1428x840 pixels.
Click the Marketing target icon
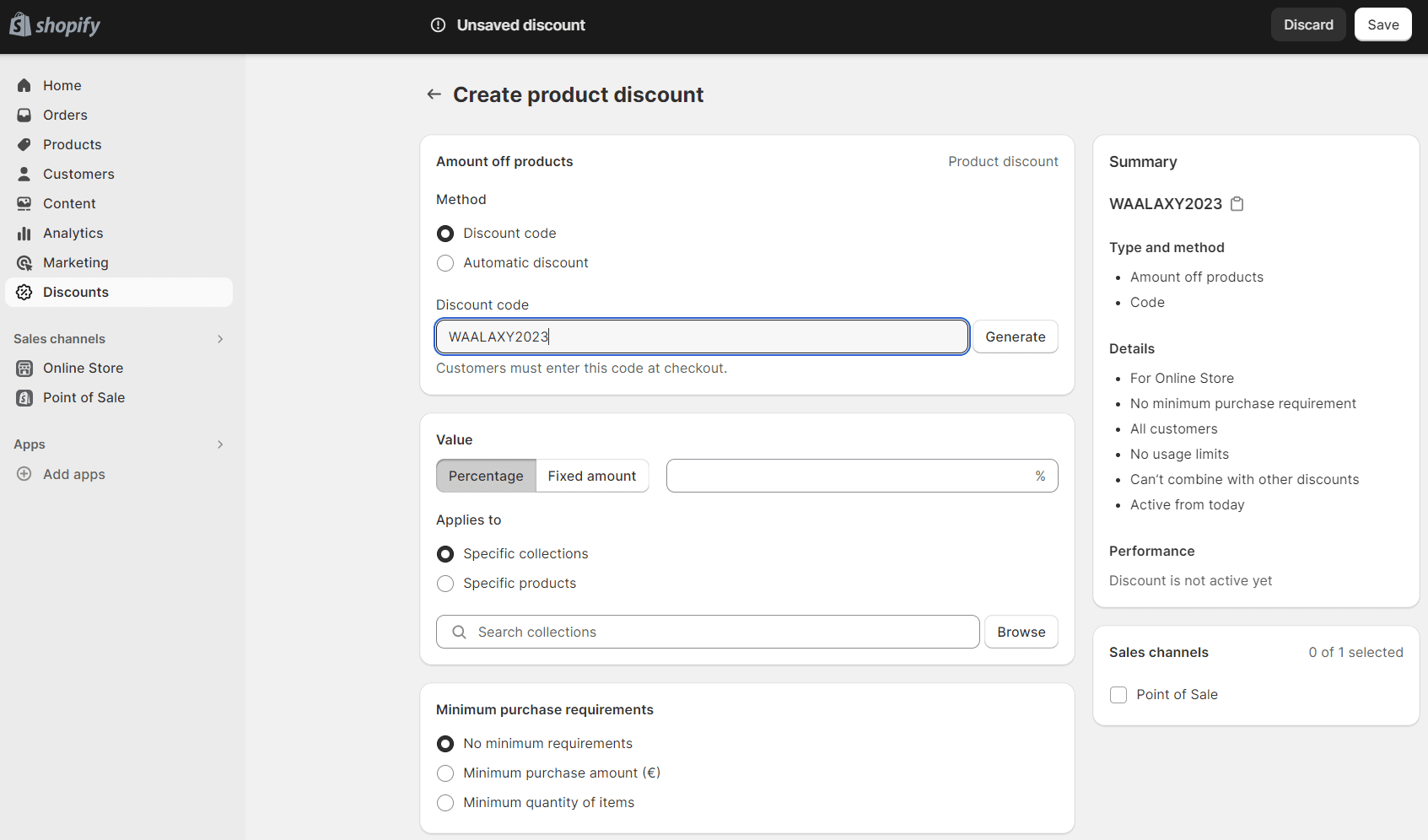tap(24, 262)
